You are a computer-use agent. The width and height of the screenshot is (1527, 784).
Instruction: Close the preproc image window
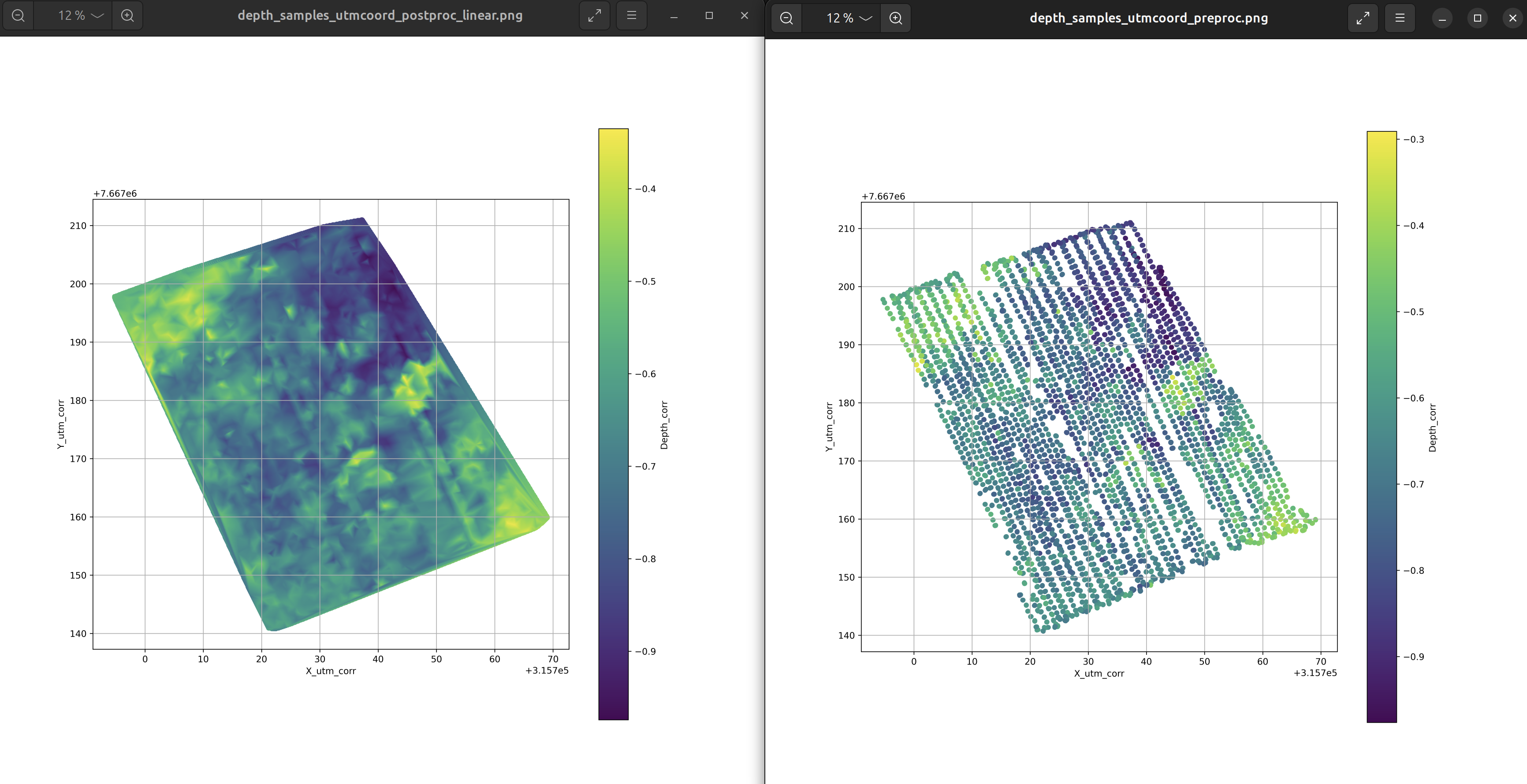(x=1512, y=19)
